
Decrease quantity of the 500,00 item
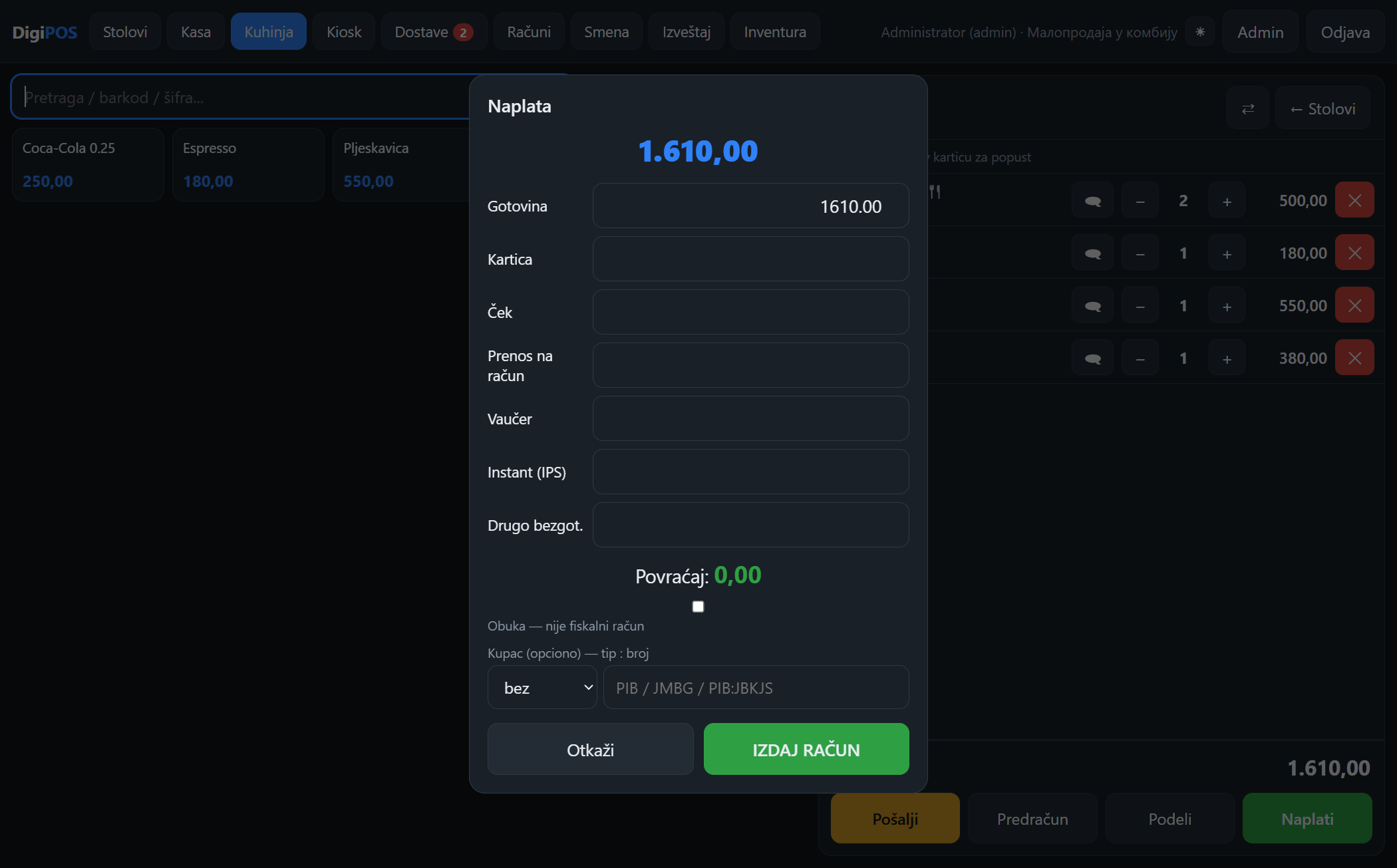tap(1140, 200)
